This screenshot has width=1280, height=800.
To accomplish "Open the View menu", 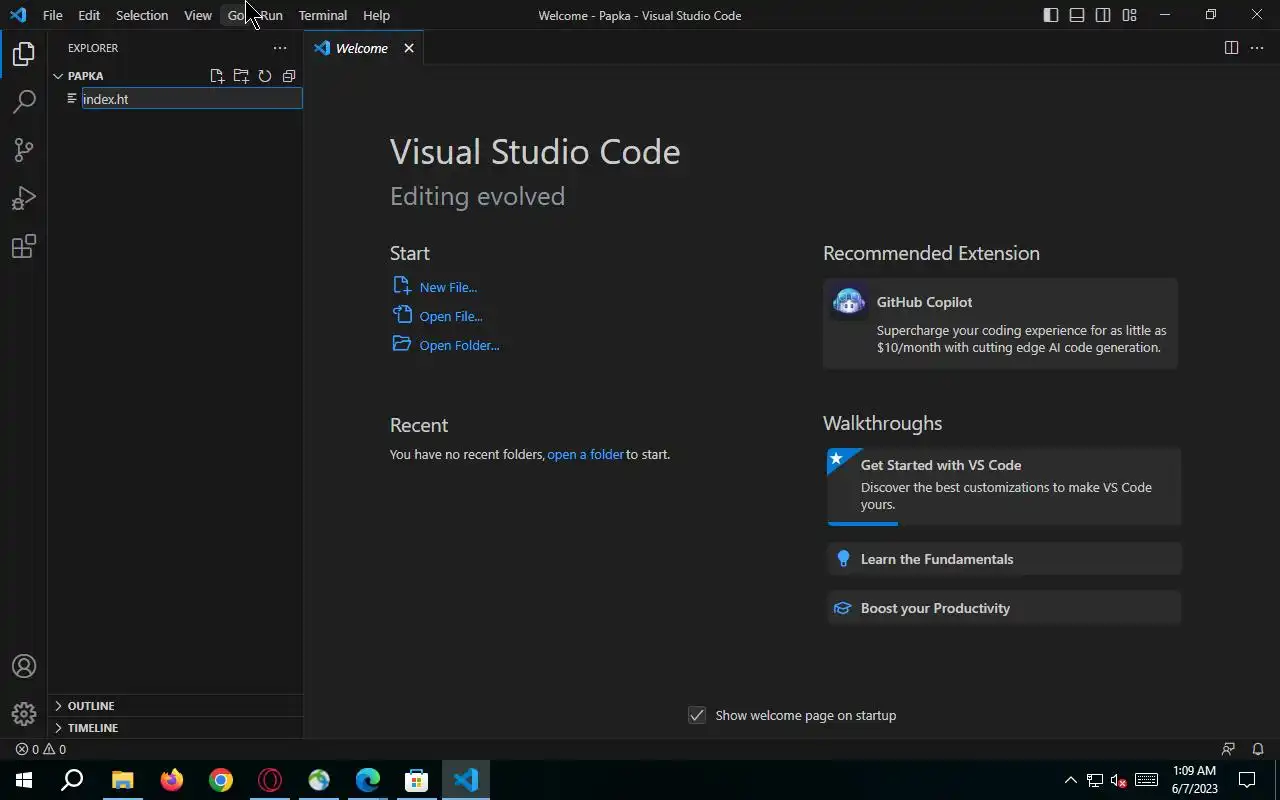I will (198, 15).
